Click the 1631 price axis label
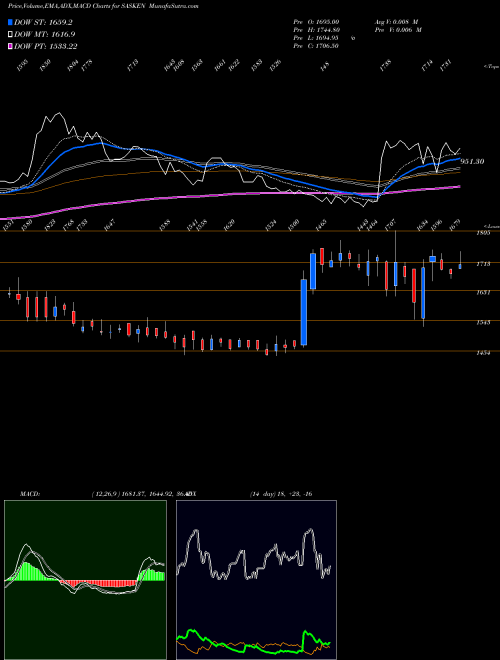500x660 pixels. pos(483,292)
